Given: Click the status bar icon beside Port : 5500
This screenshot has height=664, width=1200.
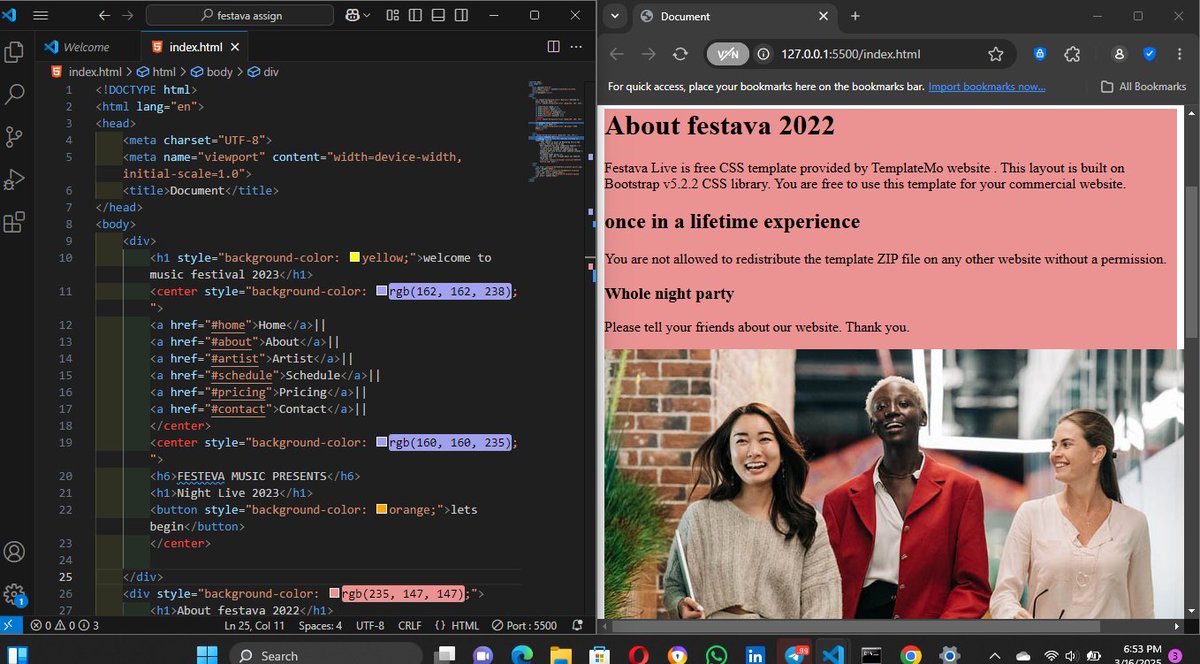Looking at the screenshot, I should [577, 625].
